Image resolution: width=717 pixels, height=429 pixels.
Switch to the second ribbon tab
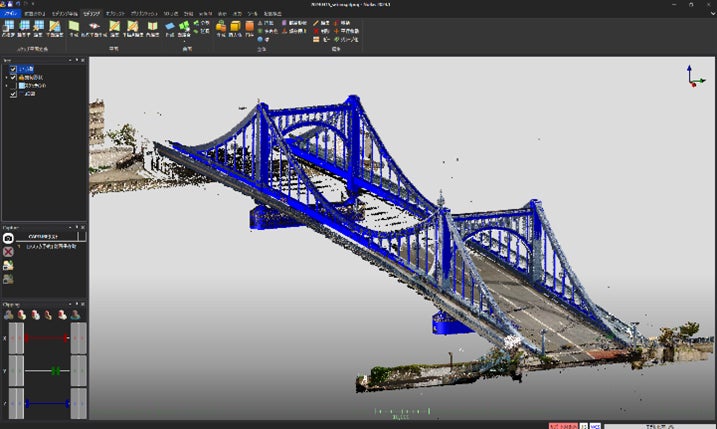click(x=33, y=15)
